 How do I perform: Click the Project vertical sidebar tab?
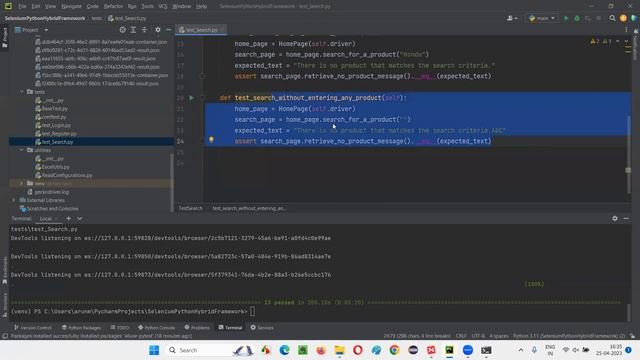pos(4,38)
